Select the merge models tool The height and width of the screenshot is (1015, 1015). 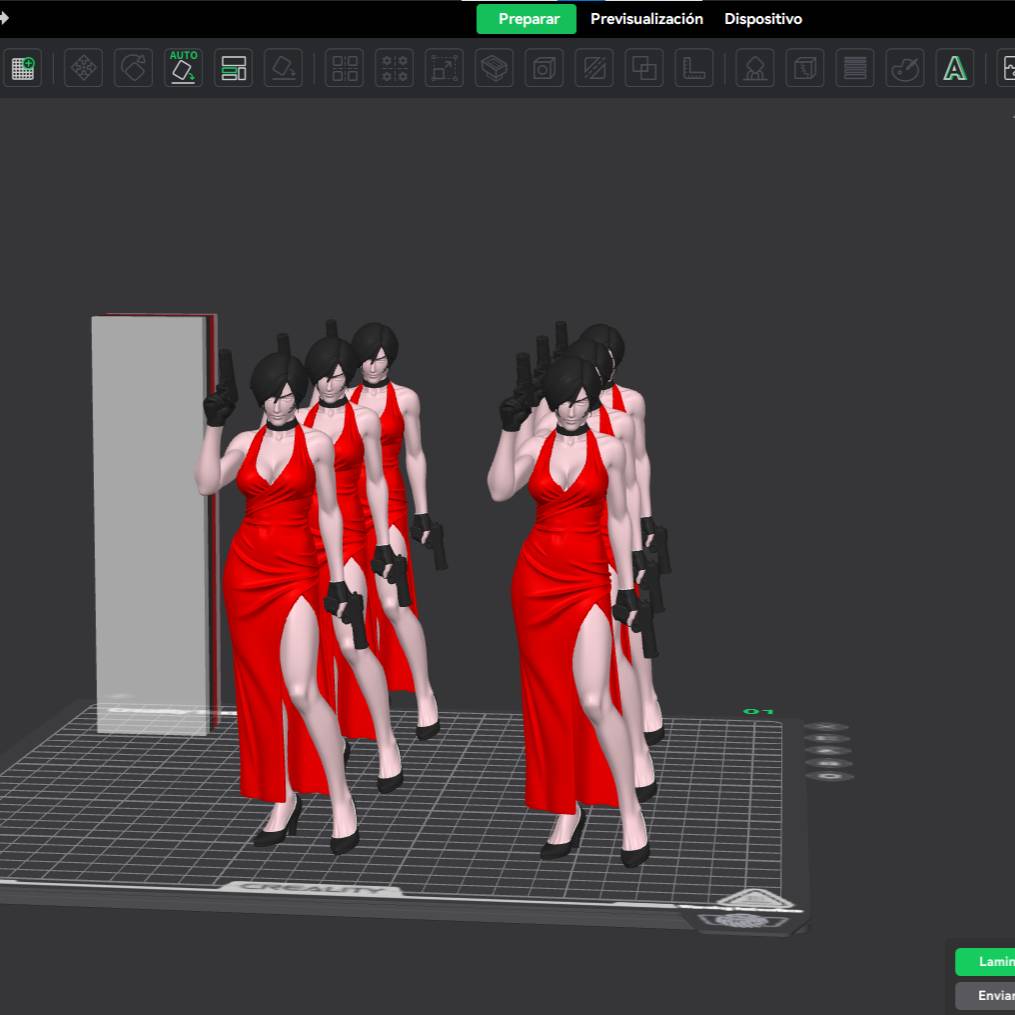tap(643, 68)
